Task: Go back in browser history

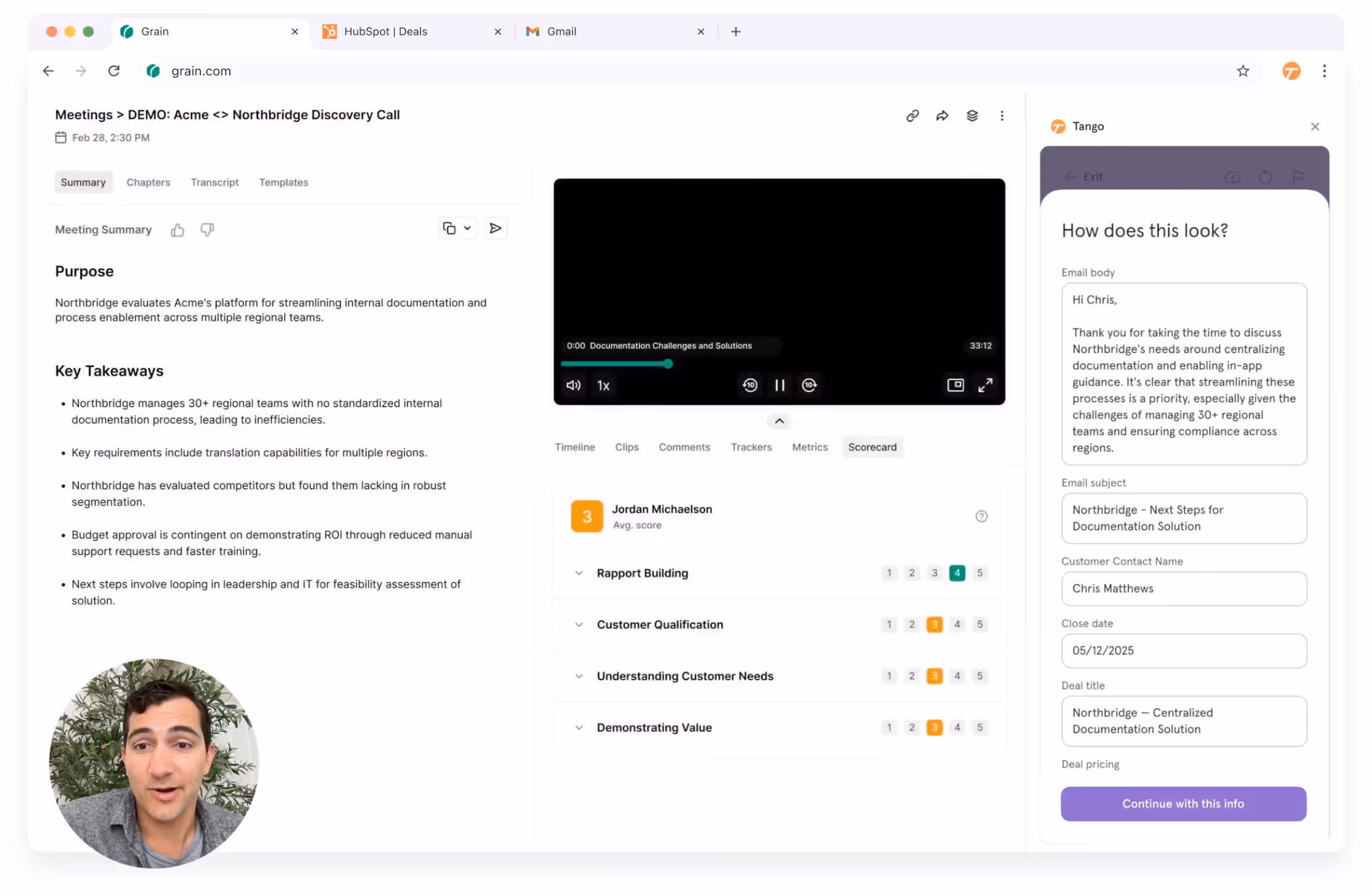Action: [x=48, y=71]
